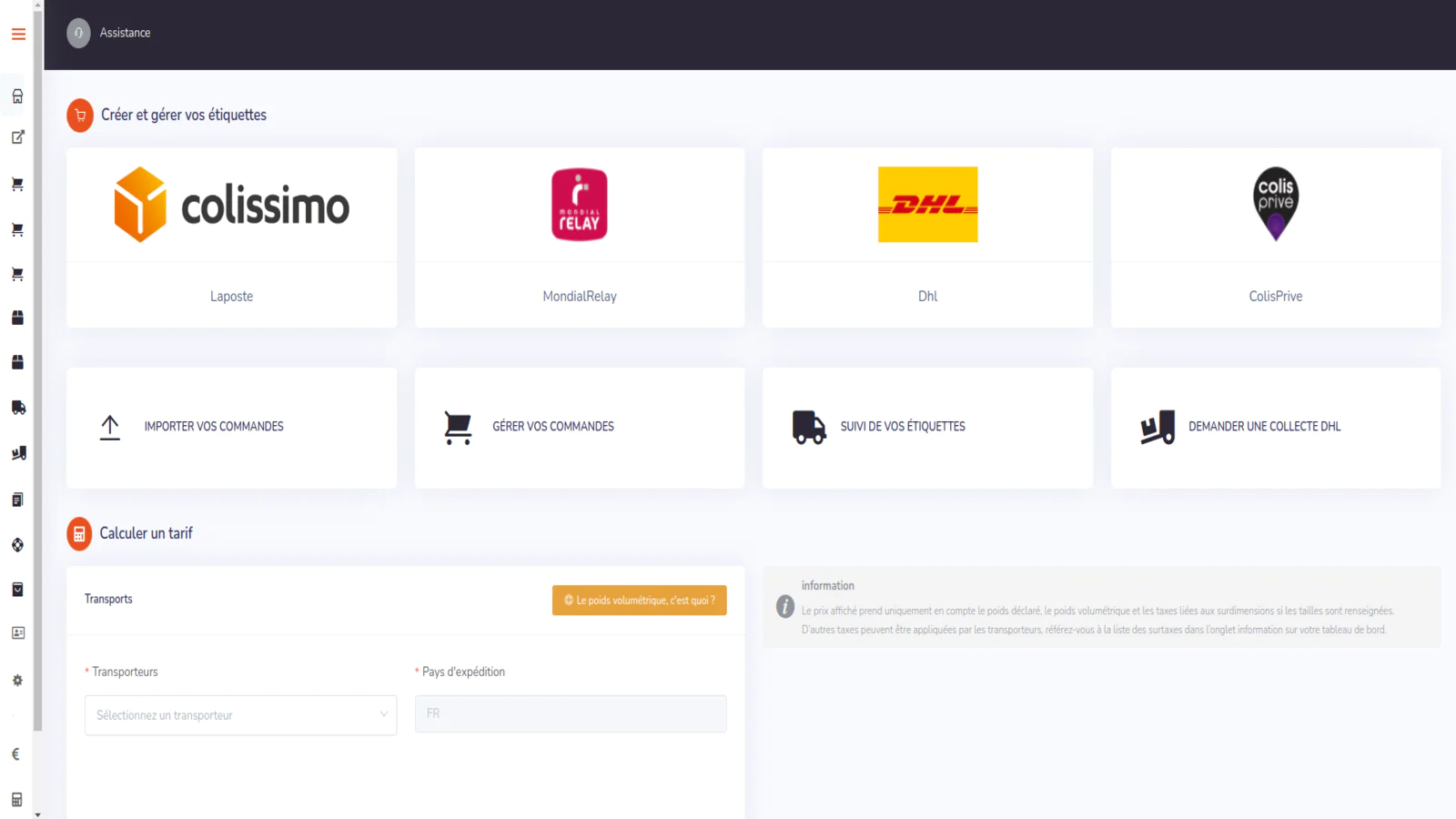
Task: Click the chevron arrow of the transporteur selector
Action: pos(383,715)
